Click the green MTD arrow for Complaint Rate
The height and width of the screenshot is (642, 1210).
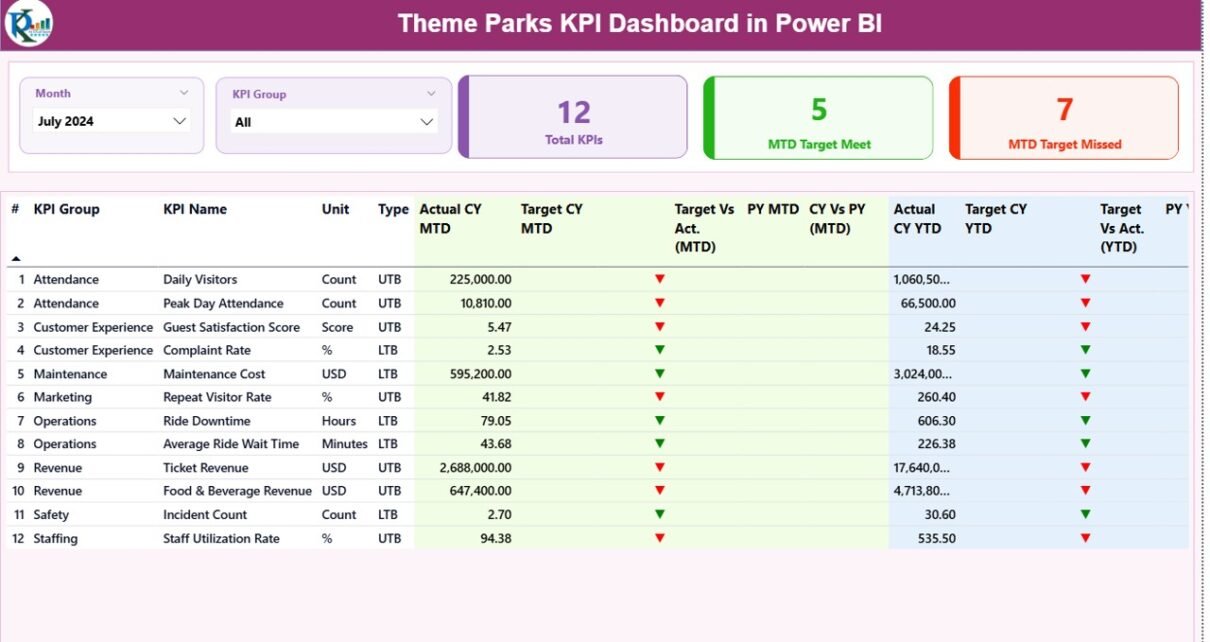coord(659,350)
